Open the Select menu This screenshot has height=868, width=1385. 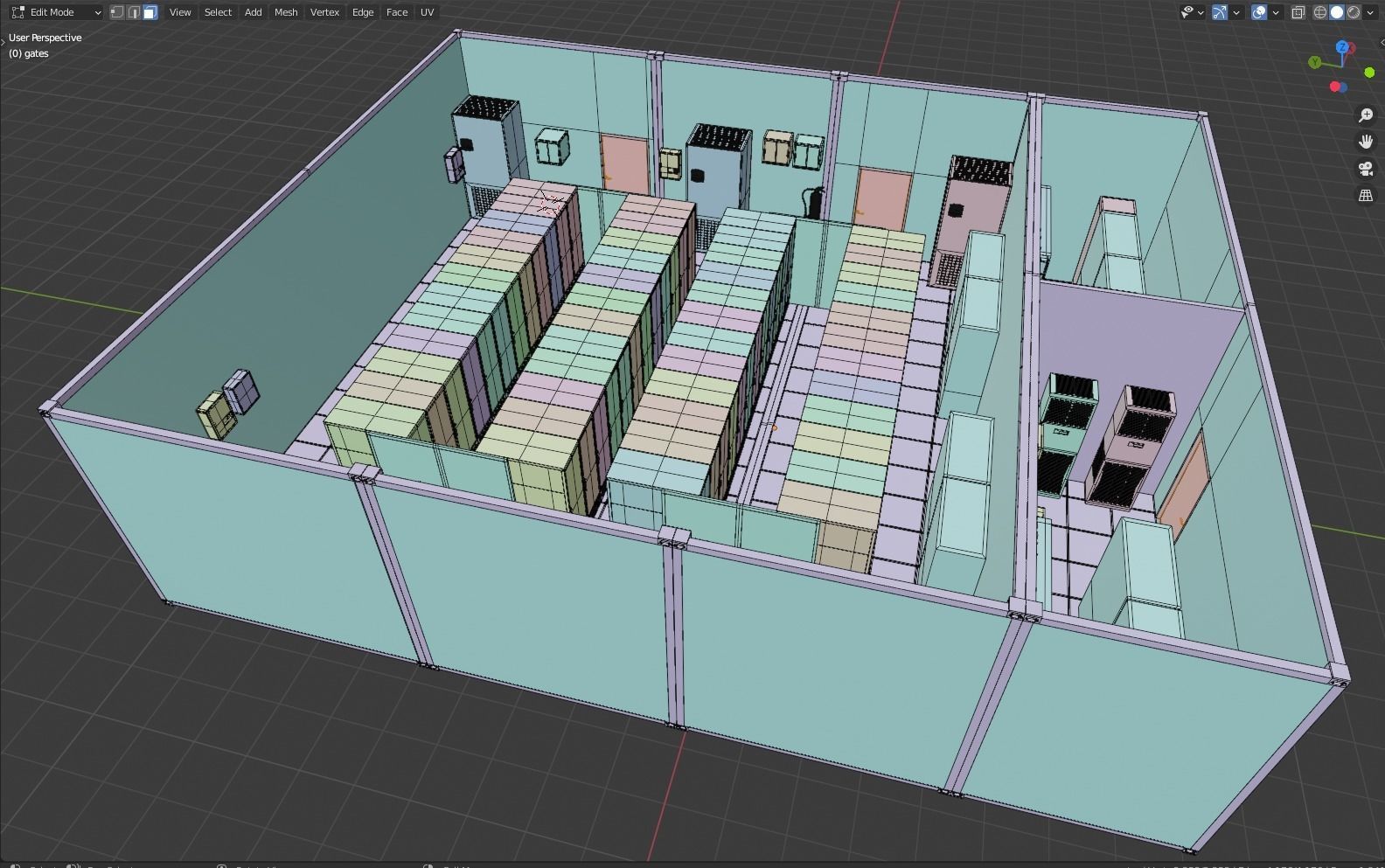219,12
